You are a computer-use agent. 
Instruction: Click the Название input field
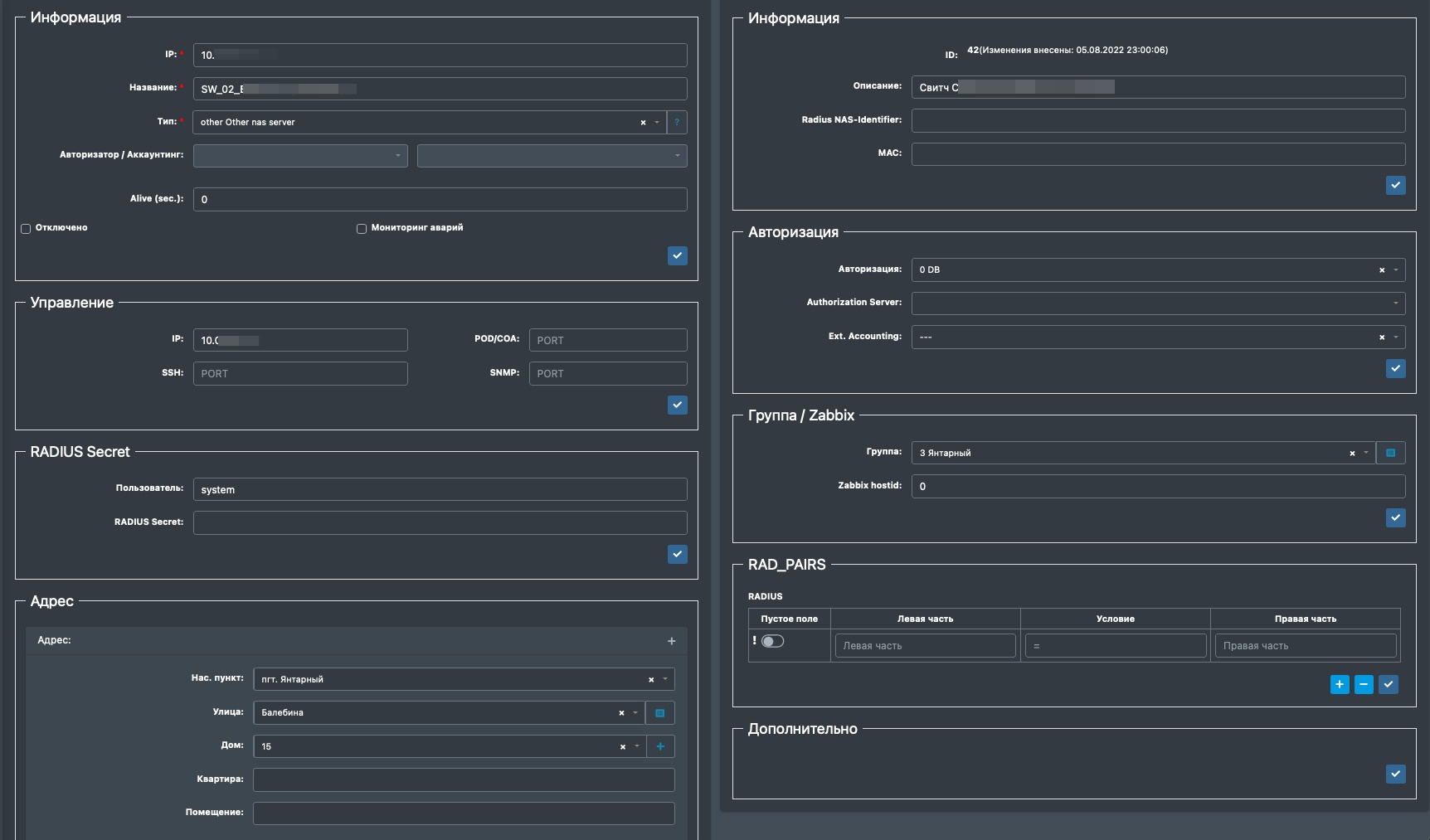[x=440, y=89]
